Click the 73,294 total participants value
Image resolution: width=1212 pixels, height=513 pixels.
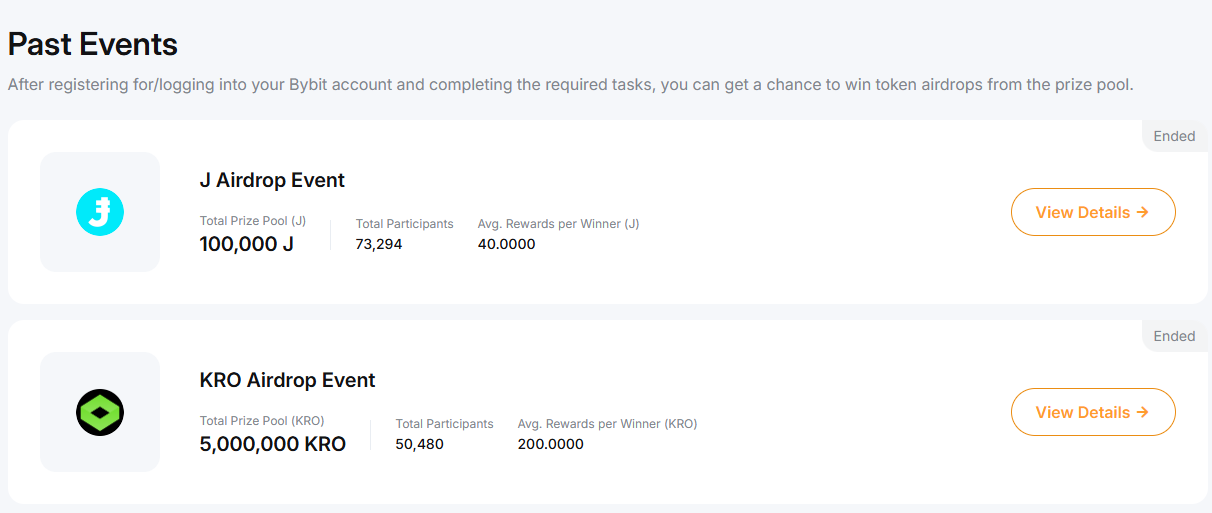tap(379, 244)
